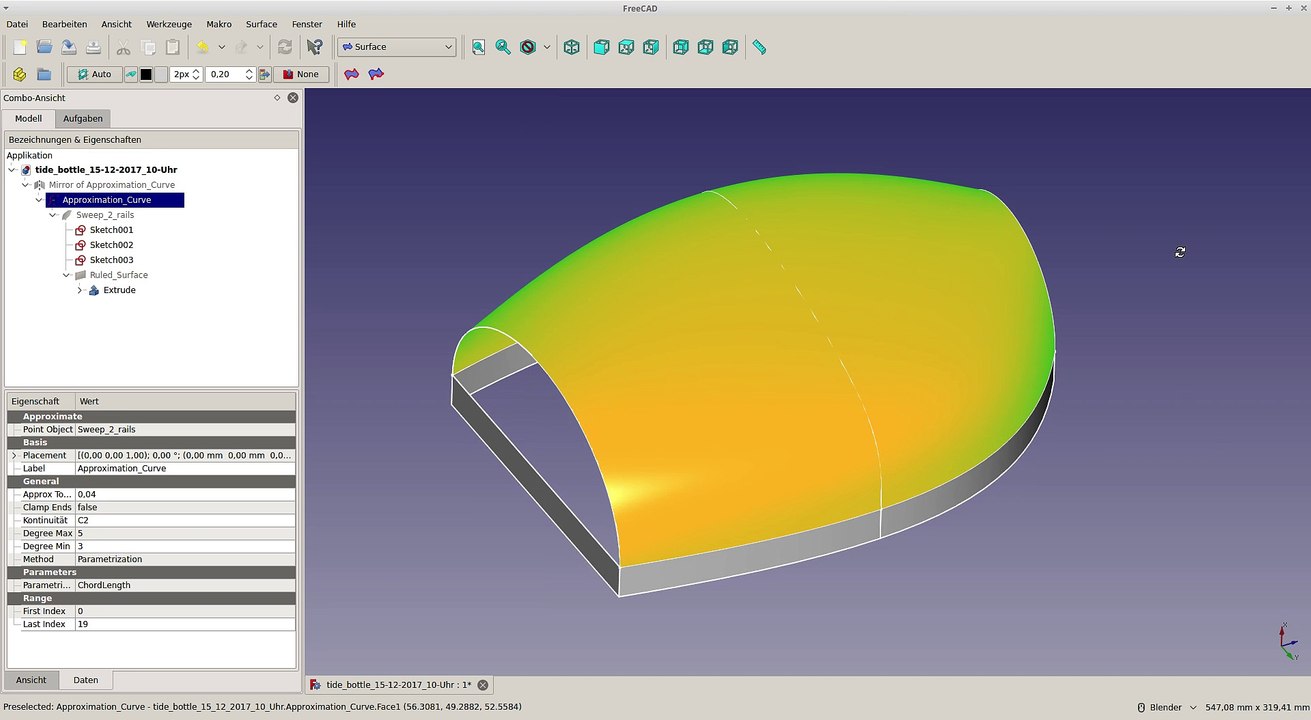This screenshot has height=720, width=1311.
Task: Open the Datei menu
Action: (x=17, y=24)
